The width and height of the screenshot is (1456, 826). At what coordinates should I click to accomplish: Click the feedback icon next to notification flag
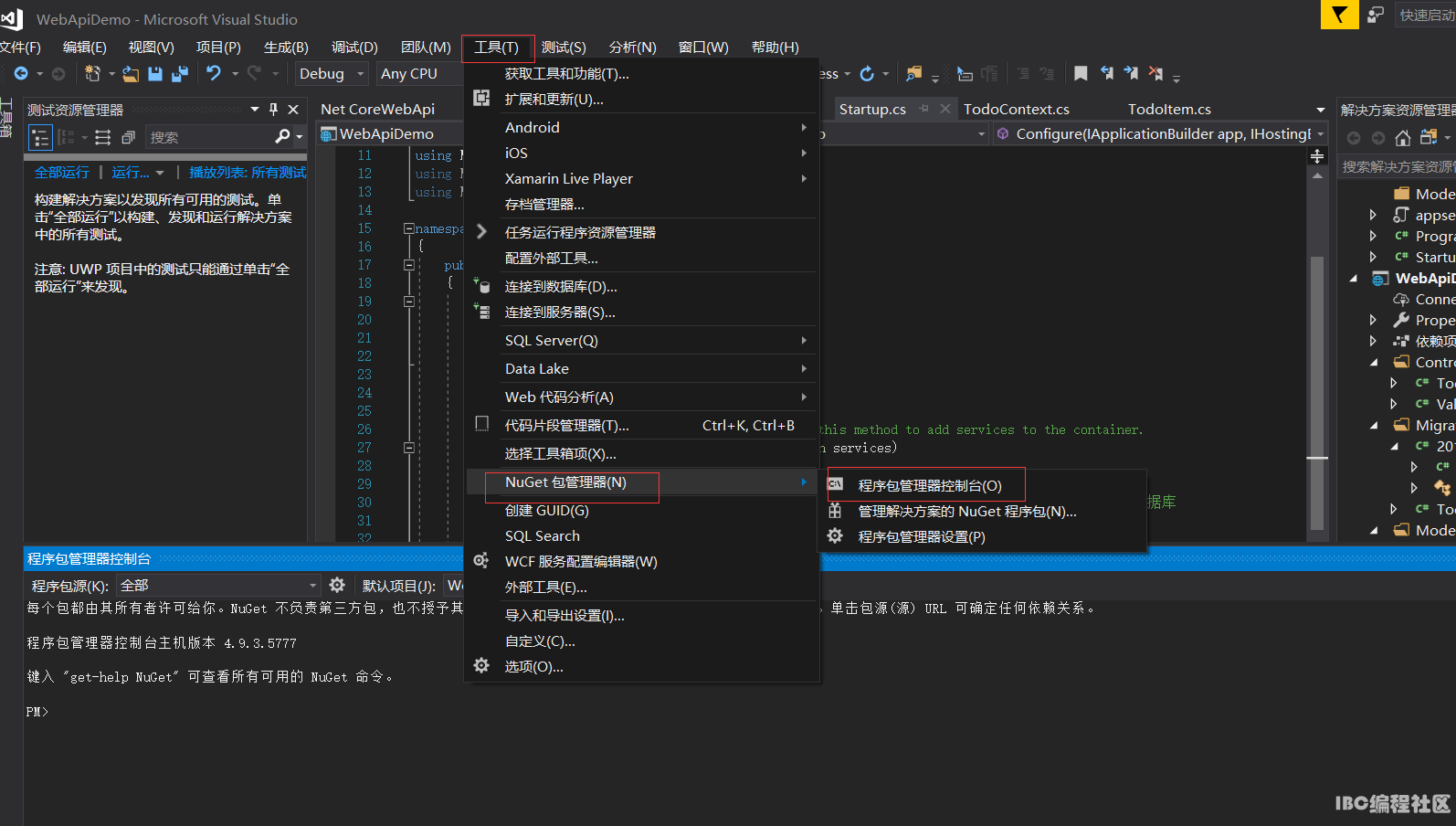coord(1376,15)
